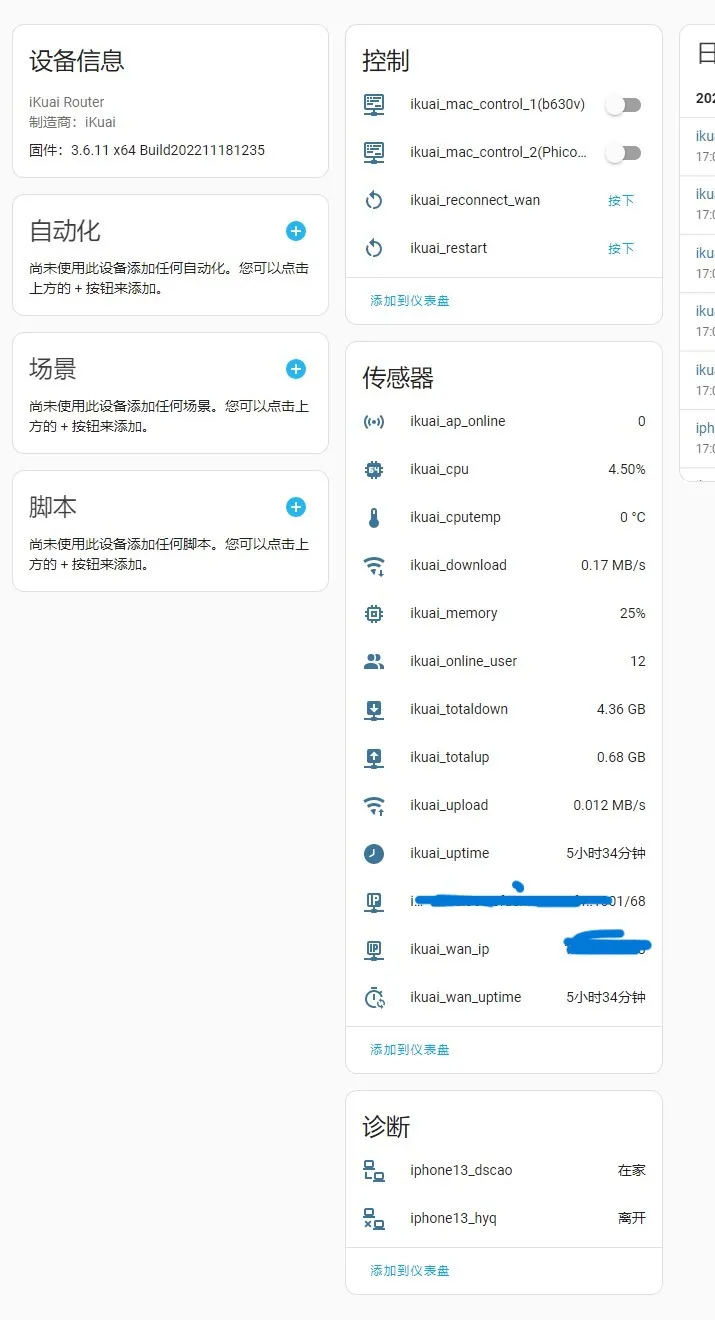This screenshot has width=715, height=1320.
Task: Add a new automation with plus icon
Action: 296,231
